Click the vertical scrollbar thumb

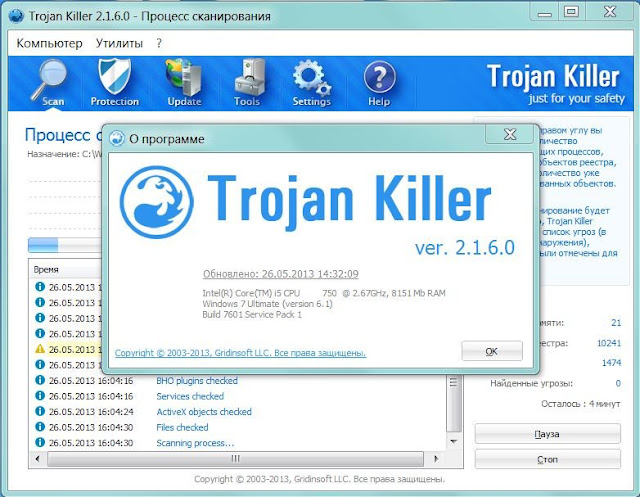tap(454, 403)
